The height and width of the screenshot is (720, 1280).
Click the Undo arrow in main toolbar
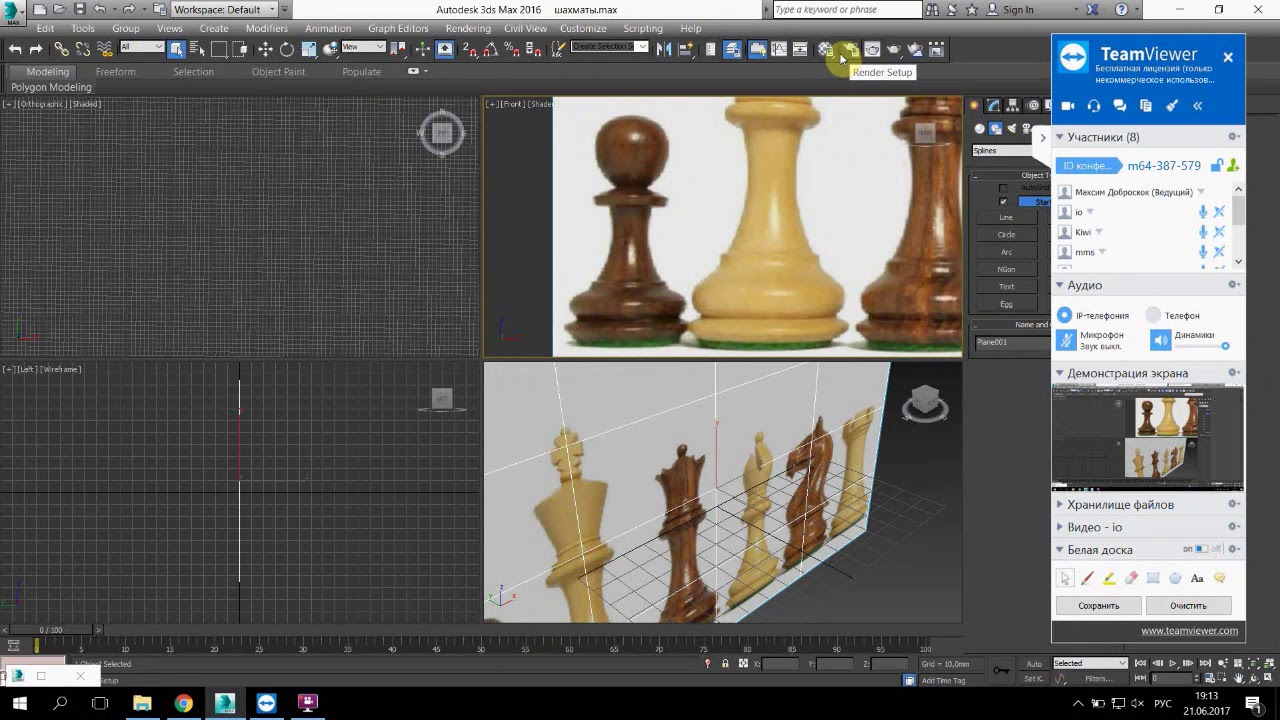[x=15, y=49]
